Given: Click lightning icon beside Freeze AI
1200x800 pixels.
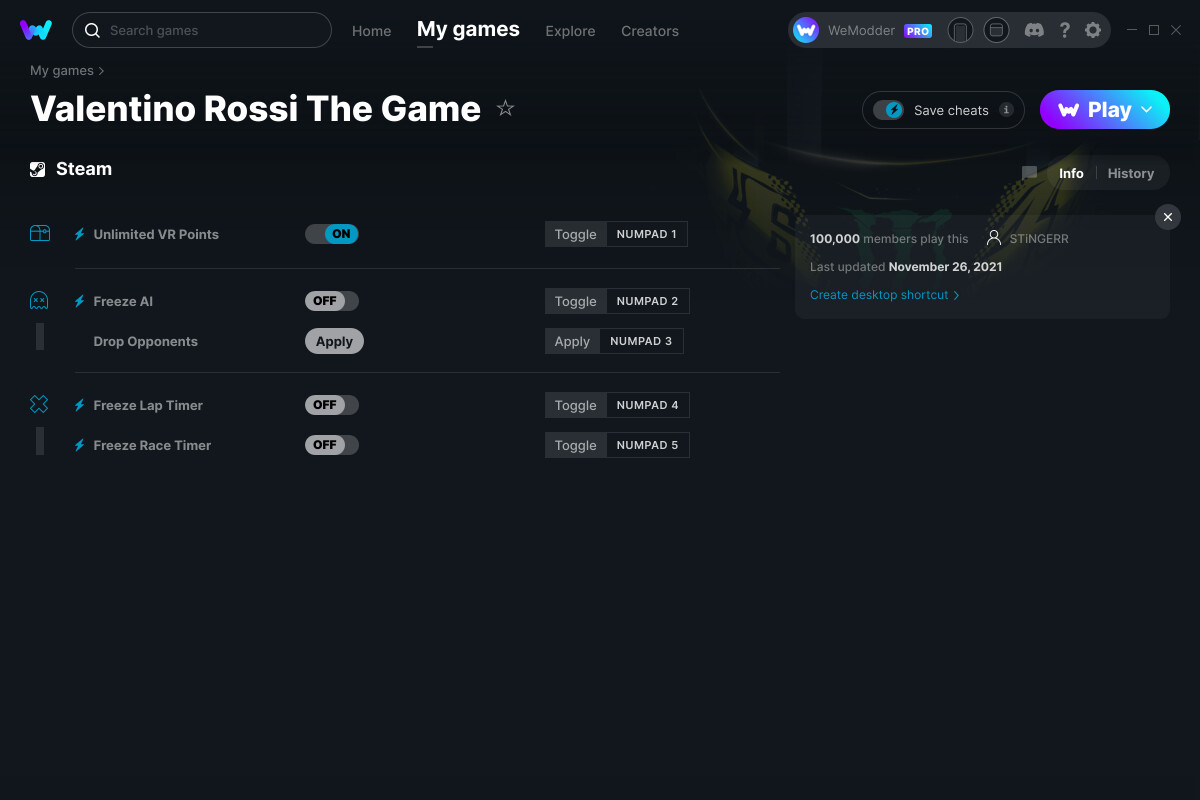Looking at the screenshot, I should coord(80,301).
